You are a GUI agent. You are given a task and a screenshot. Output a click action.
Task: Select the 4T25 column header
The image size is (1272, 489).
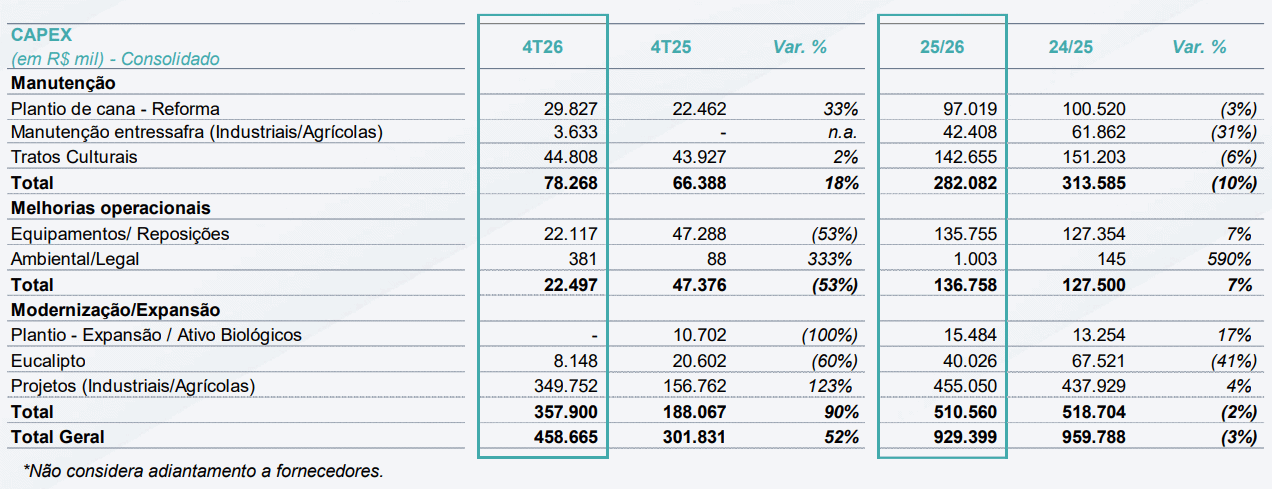(x=672, y=47)
